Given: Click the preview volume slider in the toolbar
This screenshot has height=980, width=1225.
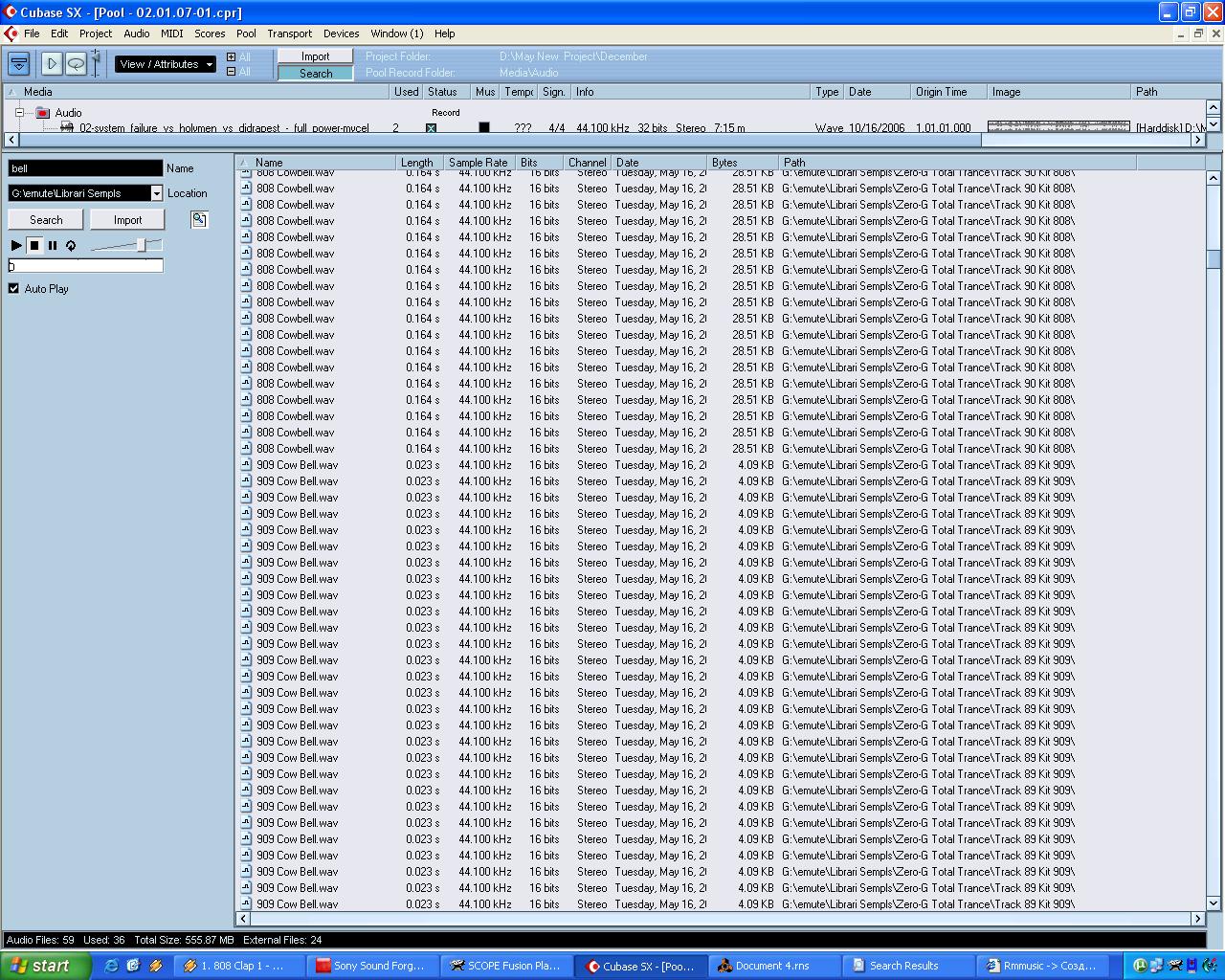Looking at the screenshot, I should point(95,64).
